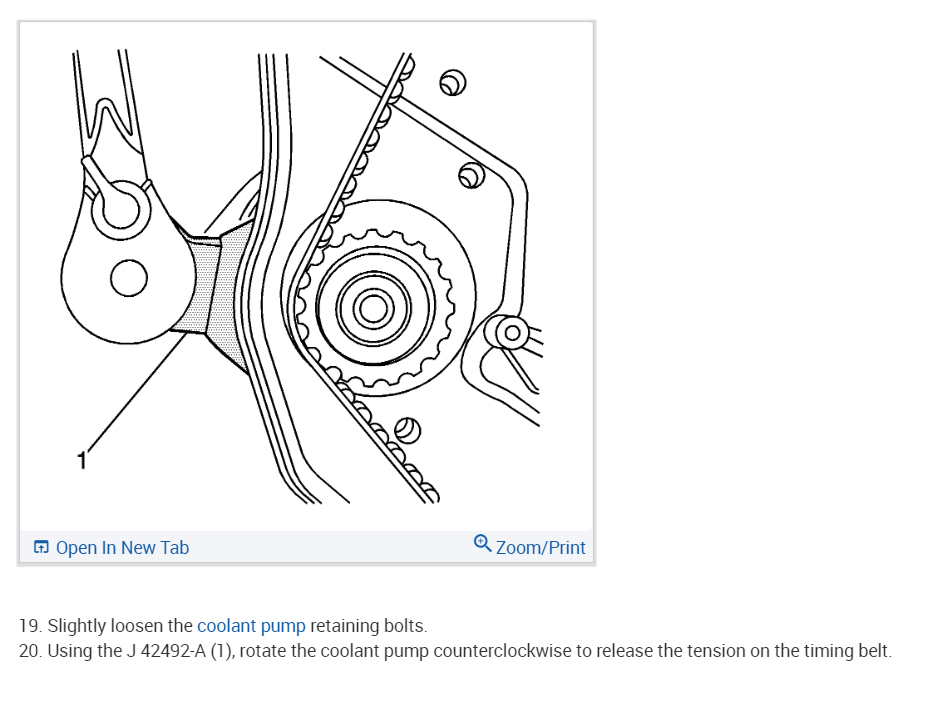
Task: Click the large round hole in the tool handle
Action: pos(129,278)
